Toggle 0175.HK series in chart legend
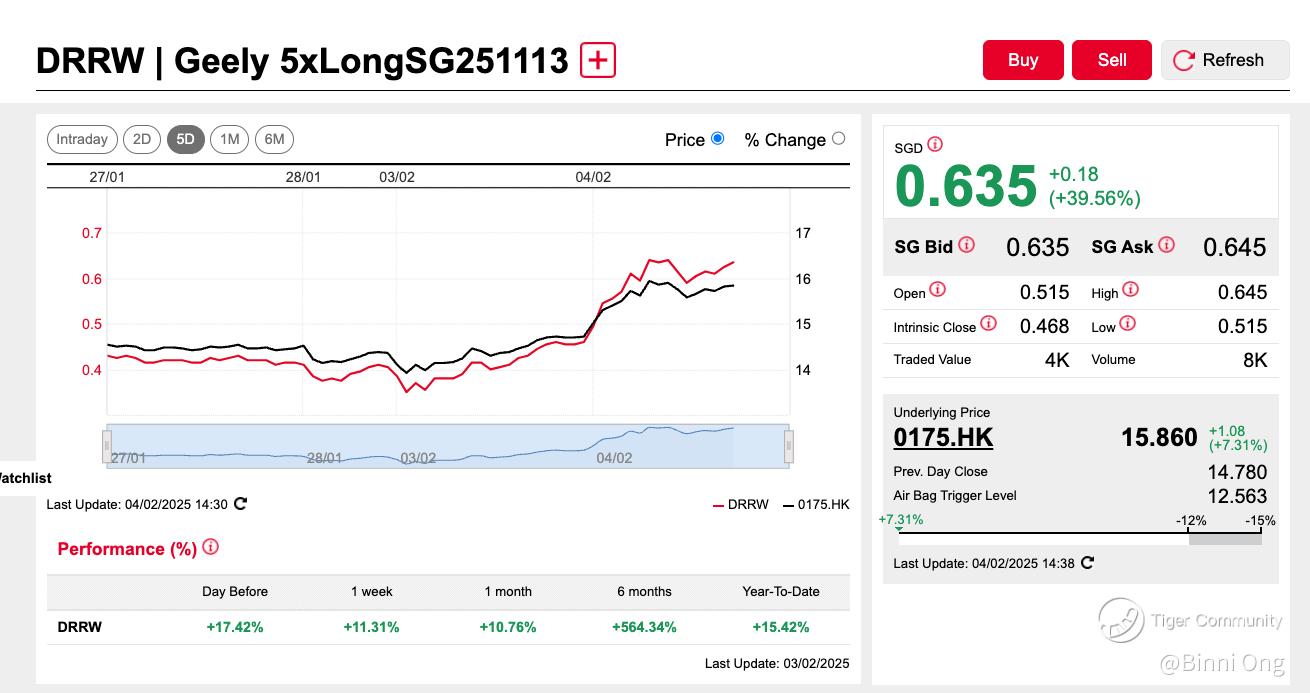This screenshot has height=693, width=1310. click(816, 504)
